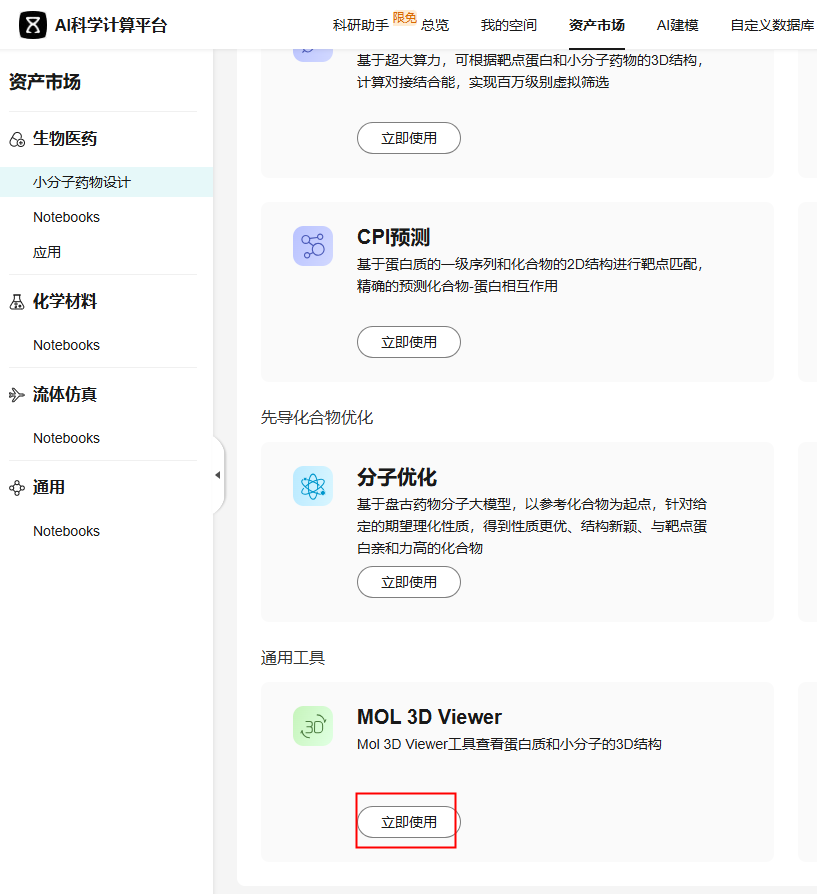Select 小分子药物设计 in sidebar
The height and width of the screenshot is (894, 817).
point(82,182)
